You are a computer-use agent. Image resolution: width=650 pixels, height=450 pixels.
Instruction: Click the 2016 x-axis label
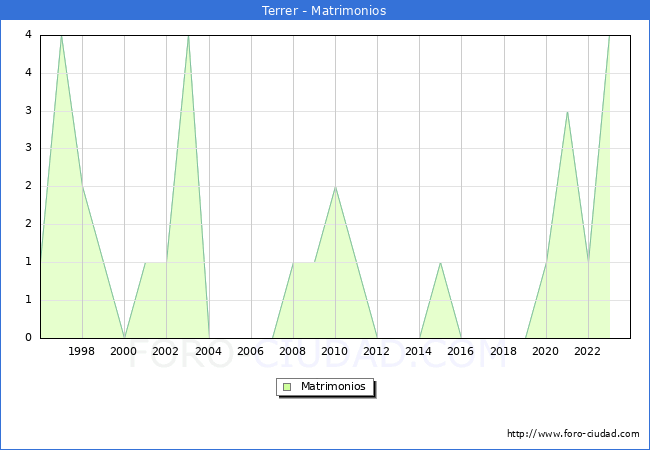point(461,351)
